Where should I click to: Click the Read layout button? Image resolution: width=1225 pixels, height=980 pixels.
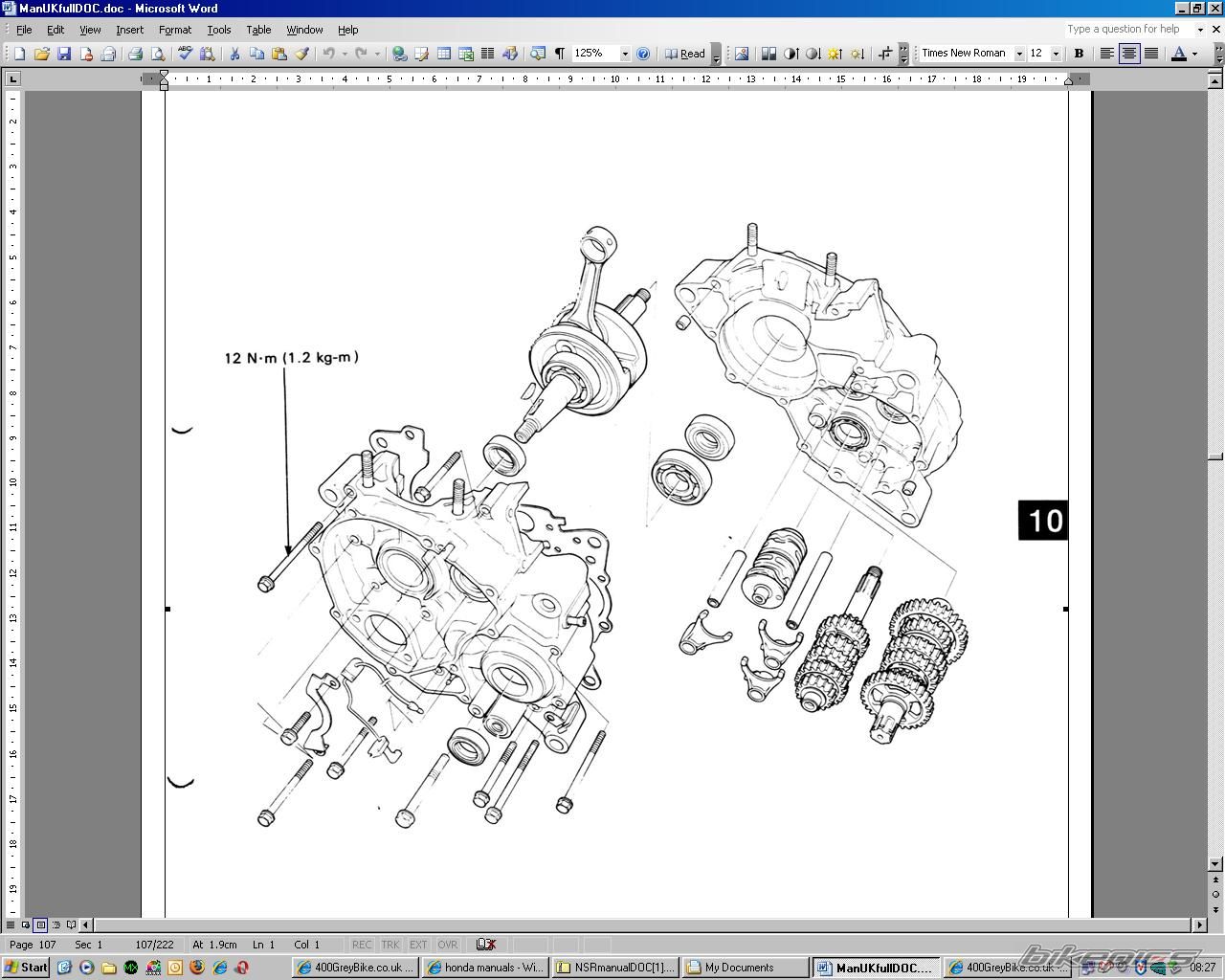pyautogui.click(x=685, y=54)
